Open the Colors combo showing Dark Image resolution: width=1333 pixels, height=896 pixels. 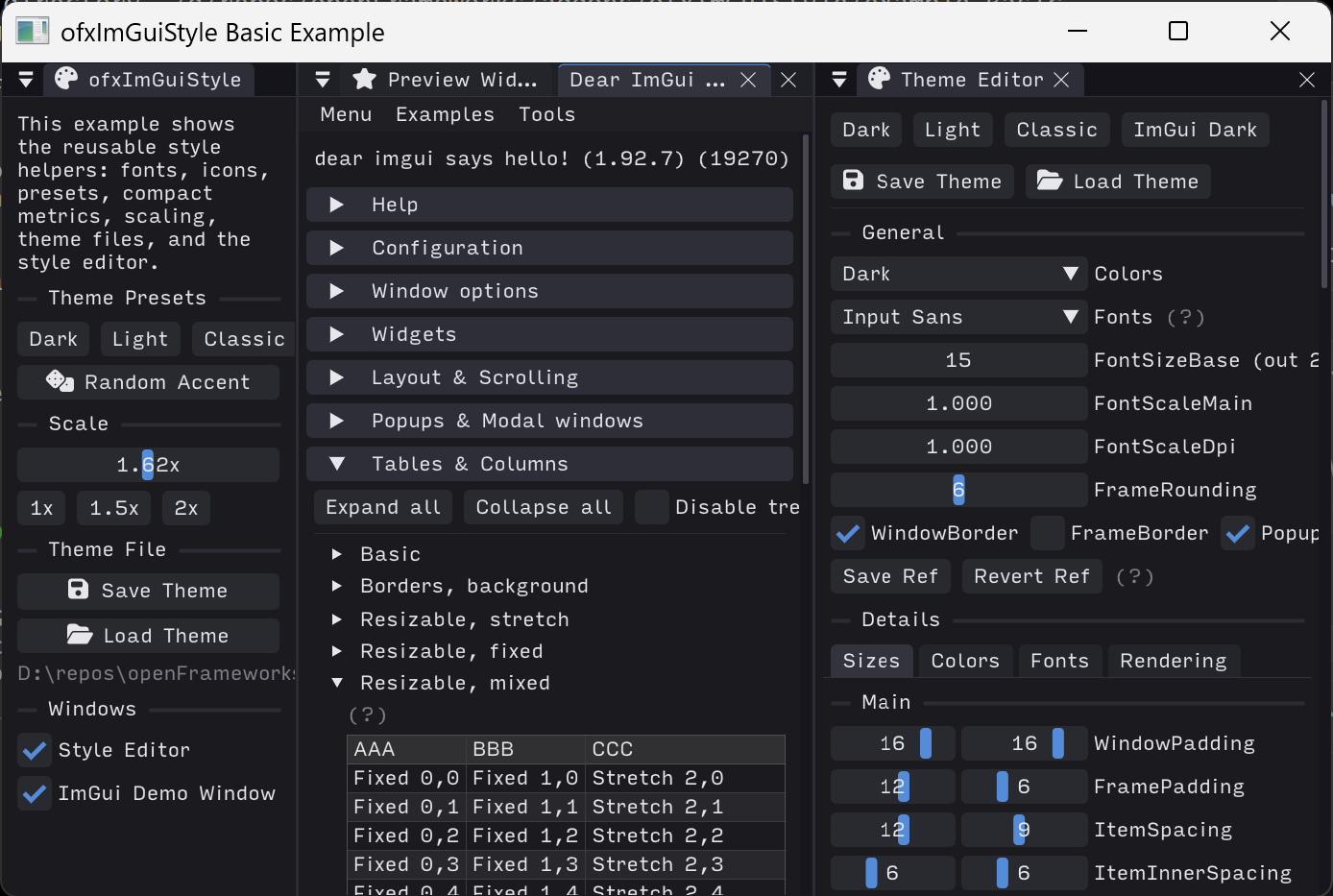(x=958, y=274)
